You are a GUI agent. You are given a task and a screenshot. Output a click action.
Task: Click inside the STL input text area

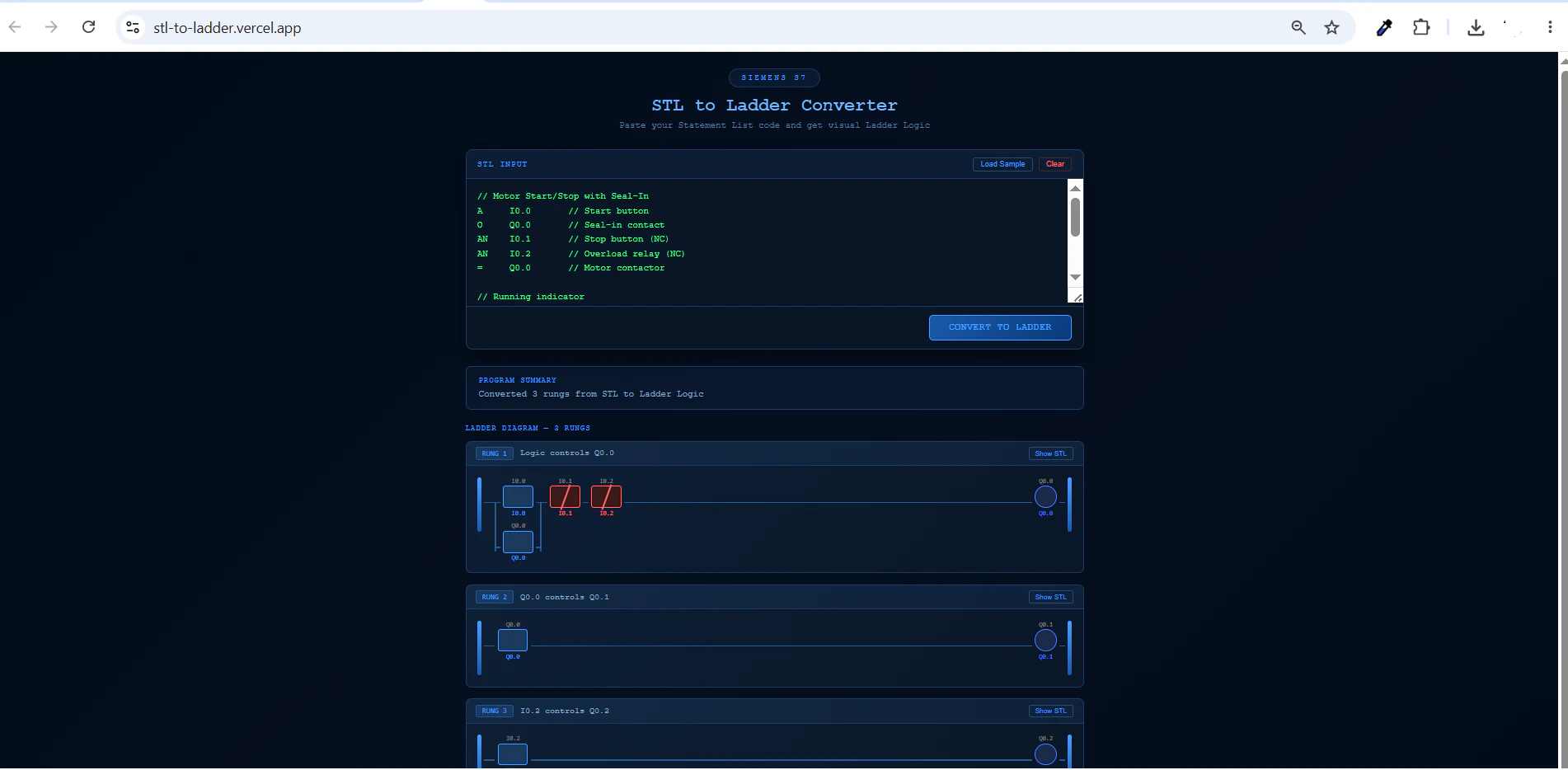point(767,242)
